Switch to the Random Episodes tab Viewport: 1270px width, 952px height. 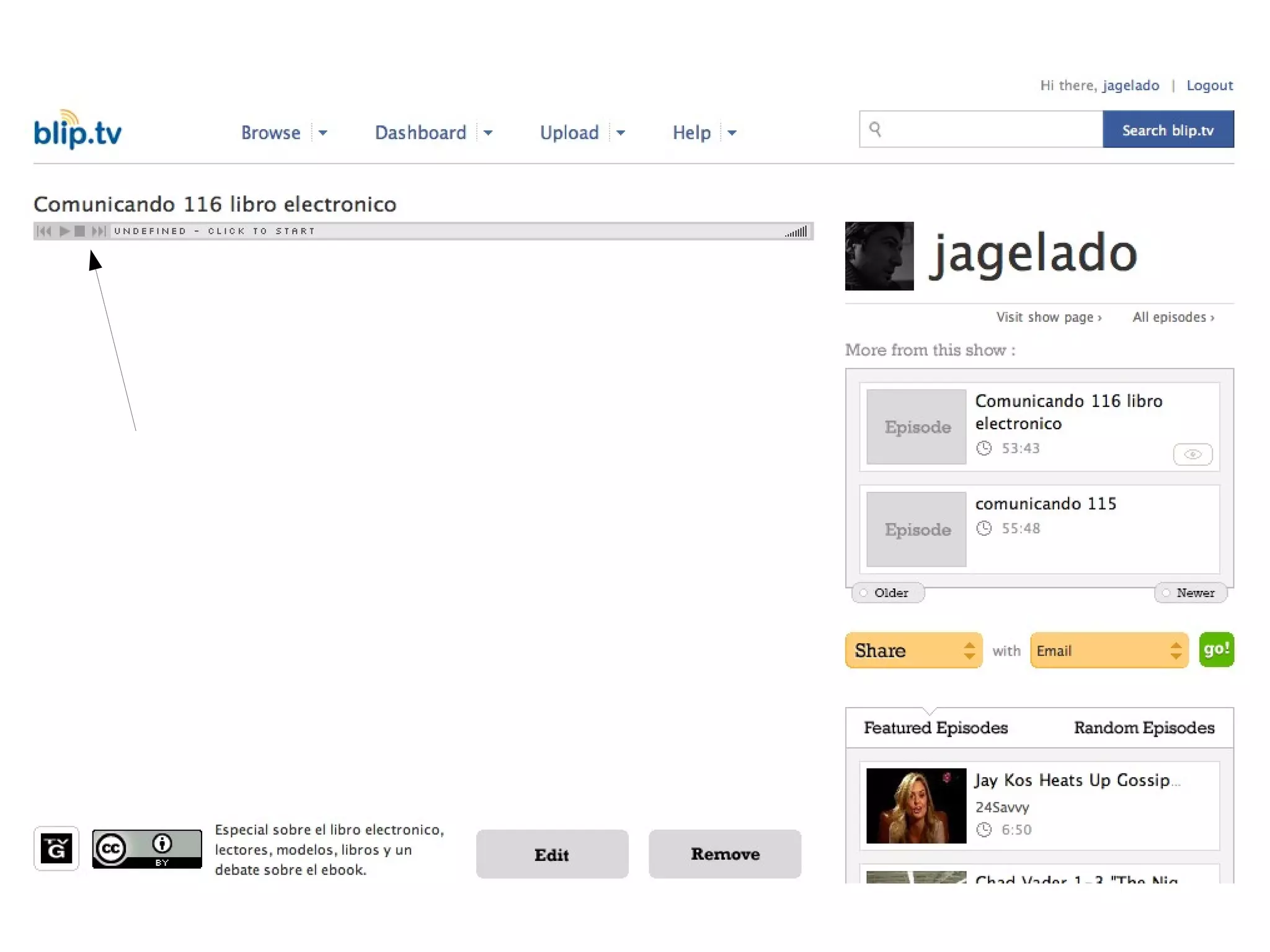click(x=1143, y=727)
